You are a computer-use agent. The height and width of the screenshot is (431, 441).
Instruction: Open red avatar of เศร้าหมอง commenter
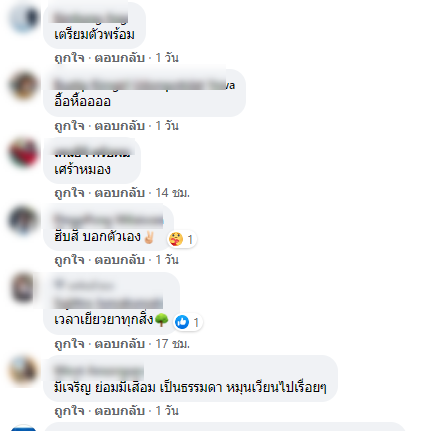click(24, 153)
